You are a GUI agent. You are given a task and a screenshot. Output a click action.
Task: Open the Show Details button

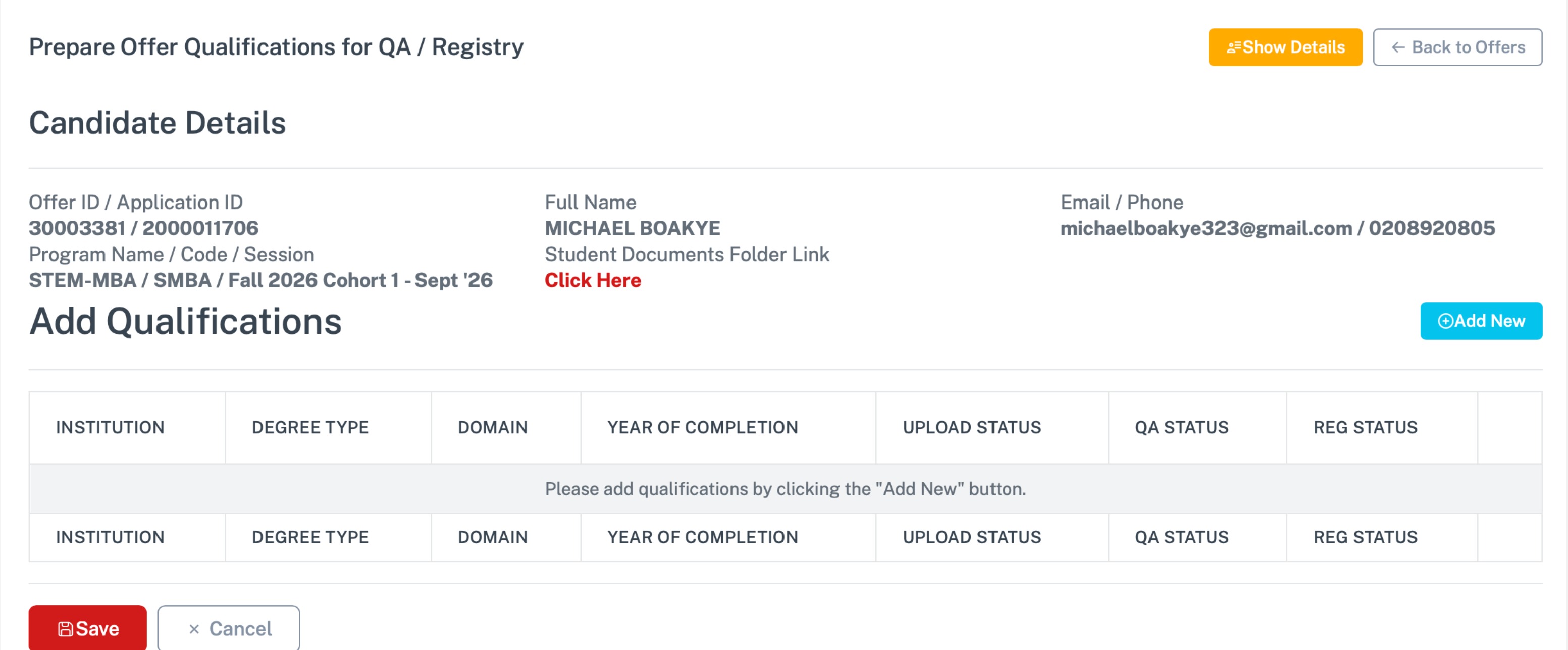pyautogui.click(x=1285, y=47)
